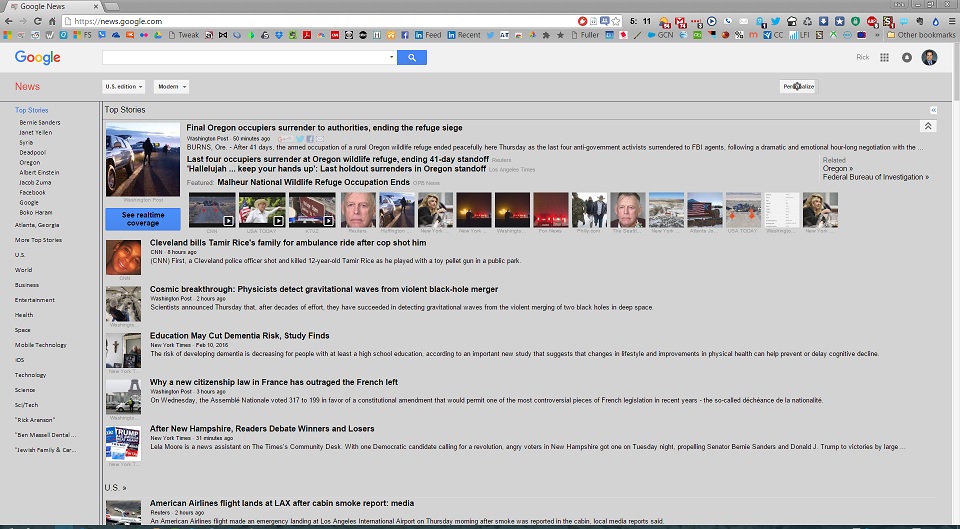Open the Adblock Plus extension icon
This screenshot has height=529, width=960.
click(x=872, y=21)
